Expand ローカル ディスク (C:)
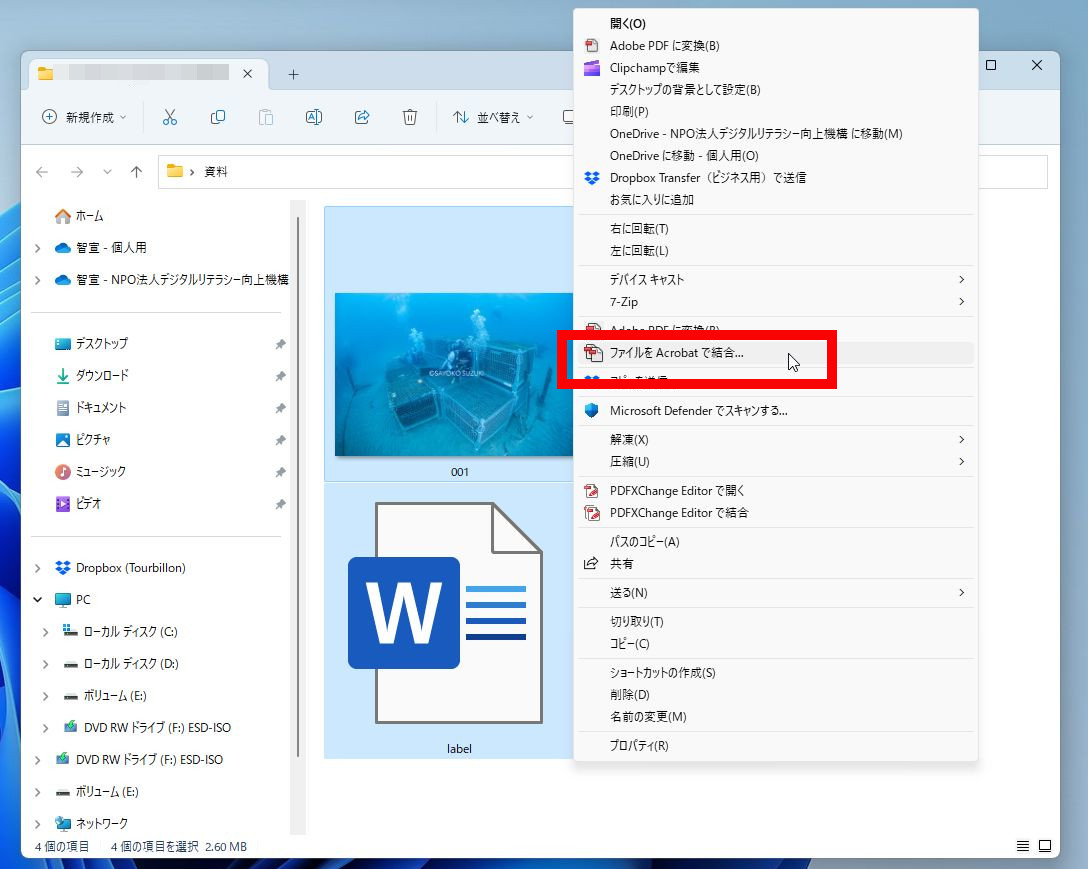 (45, 632)
